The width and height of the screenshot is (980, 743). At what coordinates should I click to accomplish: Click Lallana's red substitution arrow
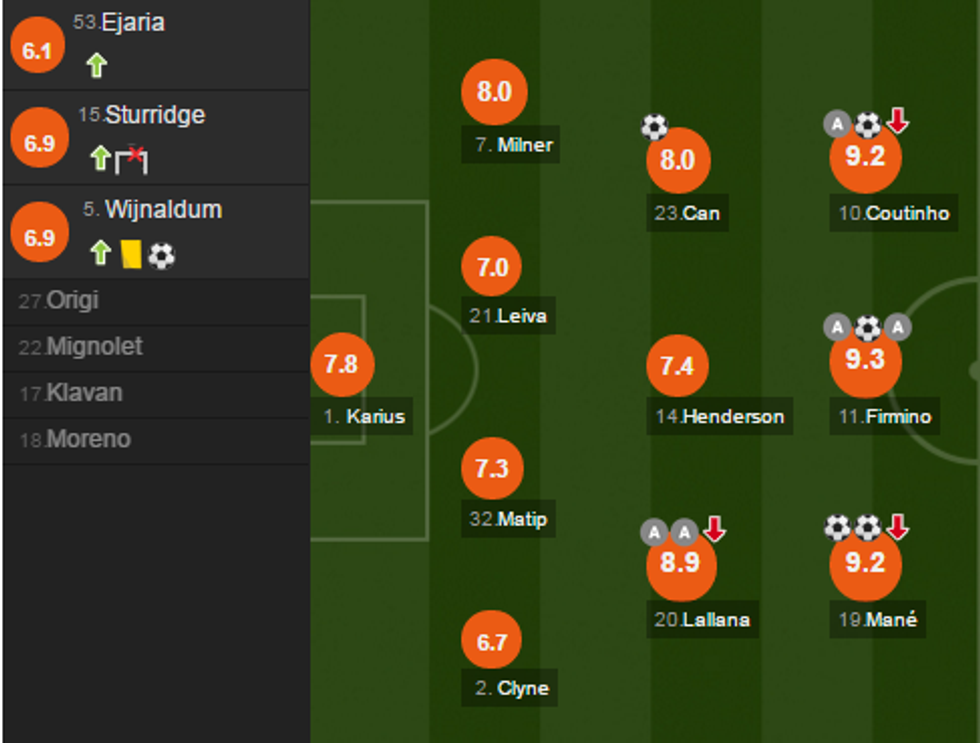pyautogui.click(x=714, y=529)
